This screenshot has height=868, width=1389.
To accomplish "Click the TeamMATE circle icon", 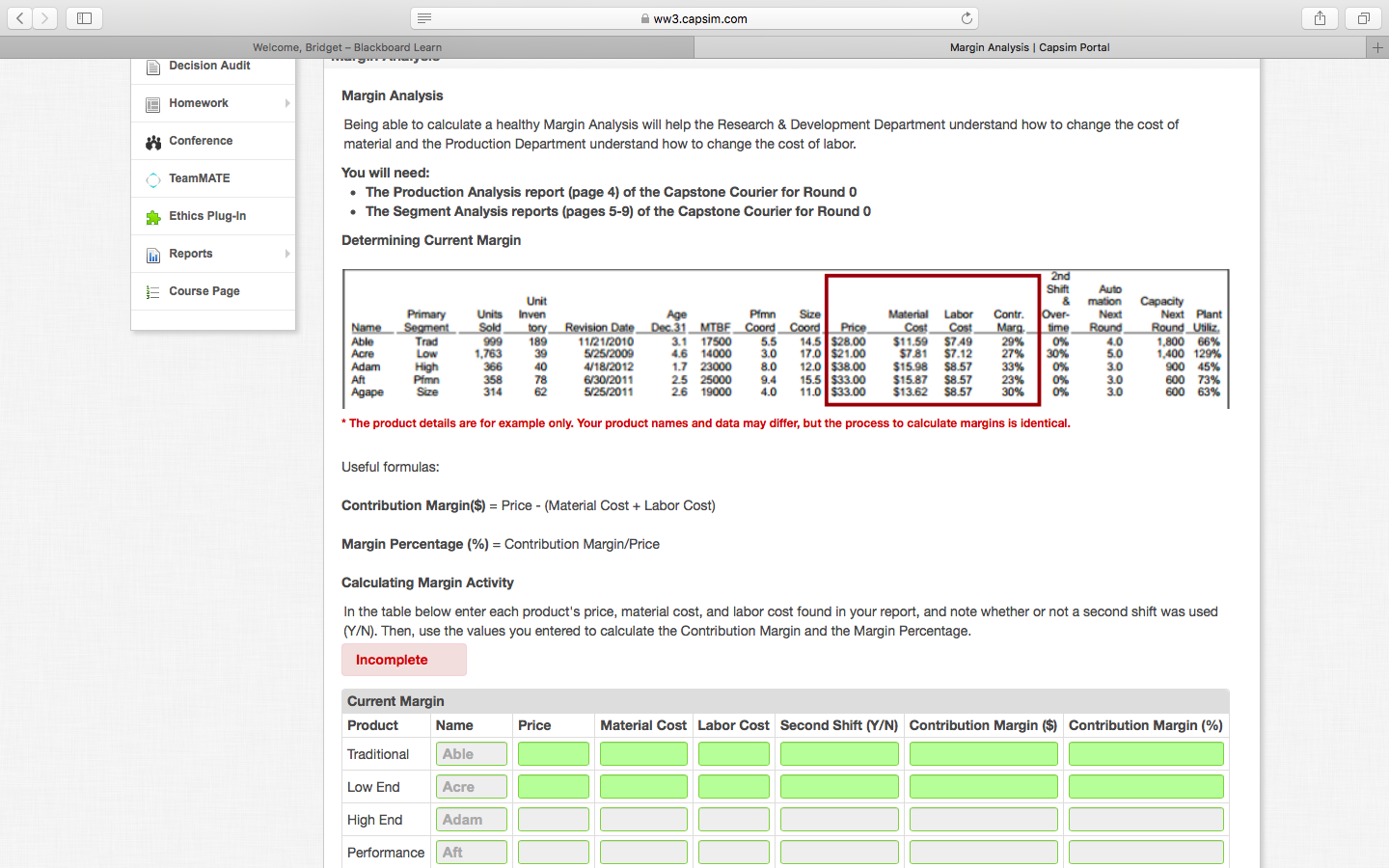I will click(x=153, y=178).
